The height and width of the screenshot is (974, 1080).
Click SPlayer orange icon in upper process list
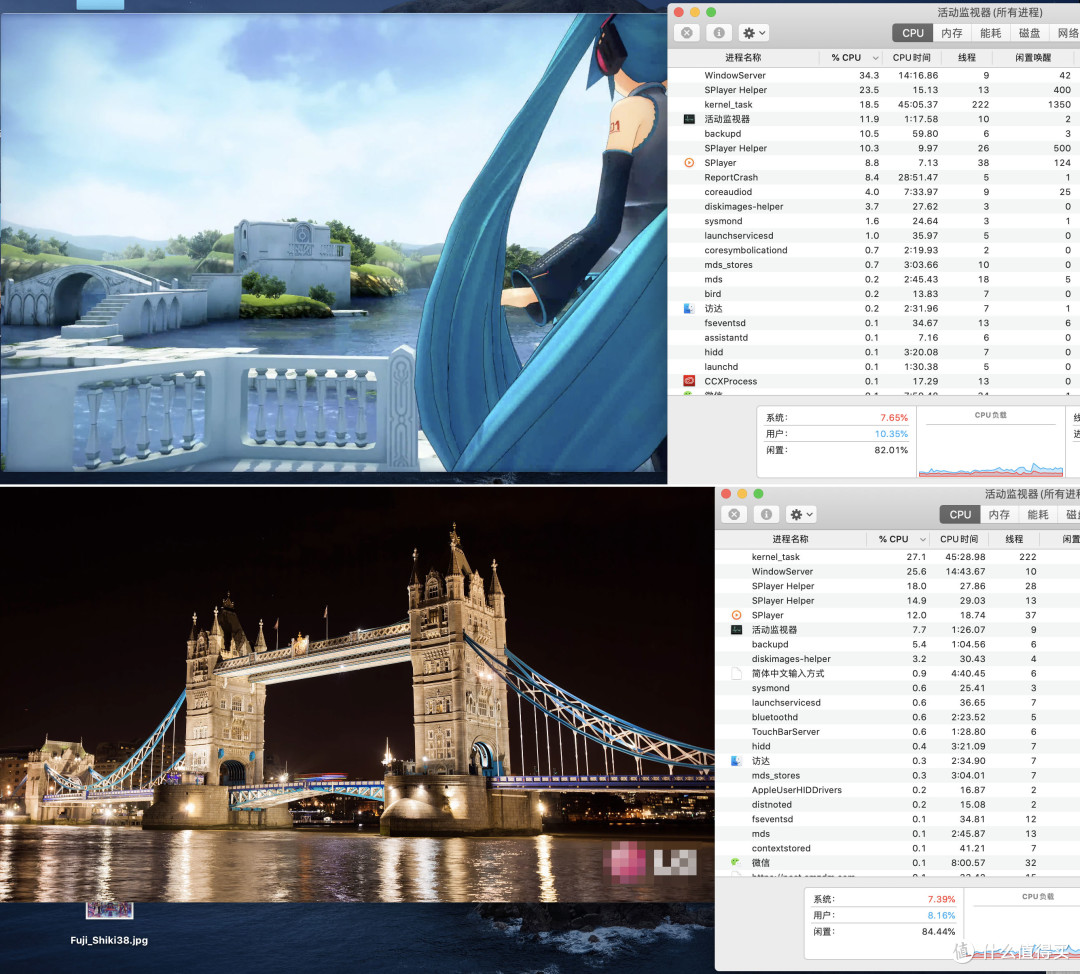pos(689,163)
